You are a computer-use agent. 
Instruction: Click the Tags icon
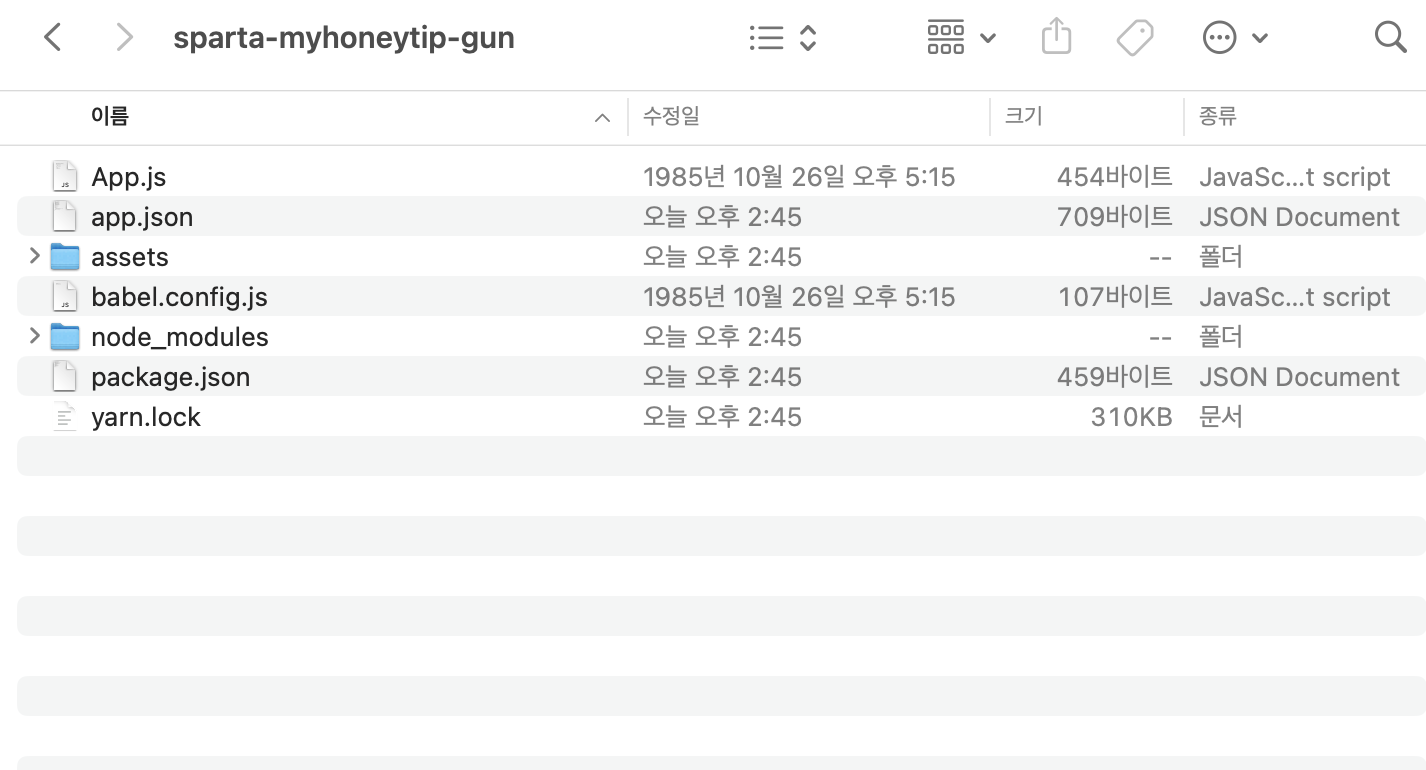click(1135, 38)
